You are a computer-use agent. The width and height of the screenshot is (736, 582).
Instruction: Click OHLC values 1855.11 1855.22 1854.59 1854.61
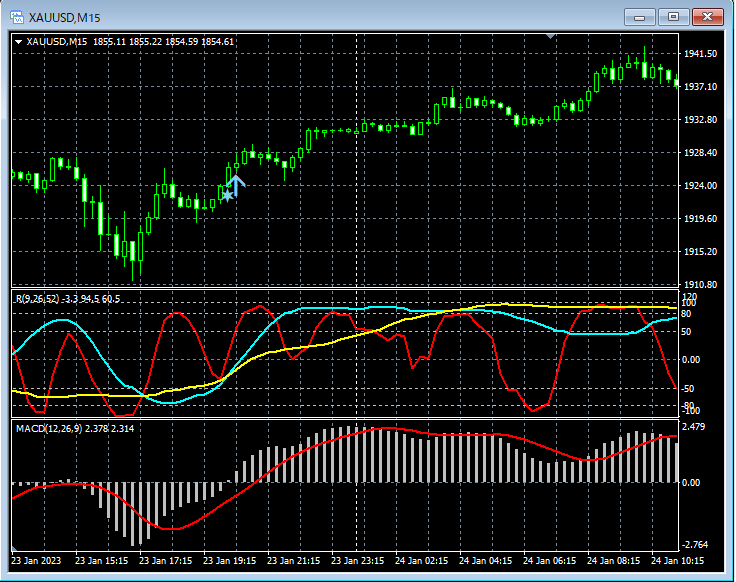pos(163,42)
